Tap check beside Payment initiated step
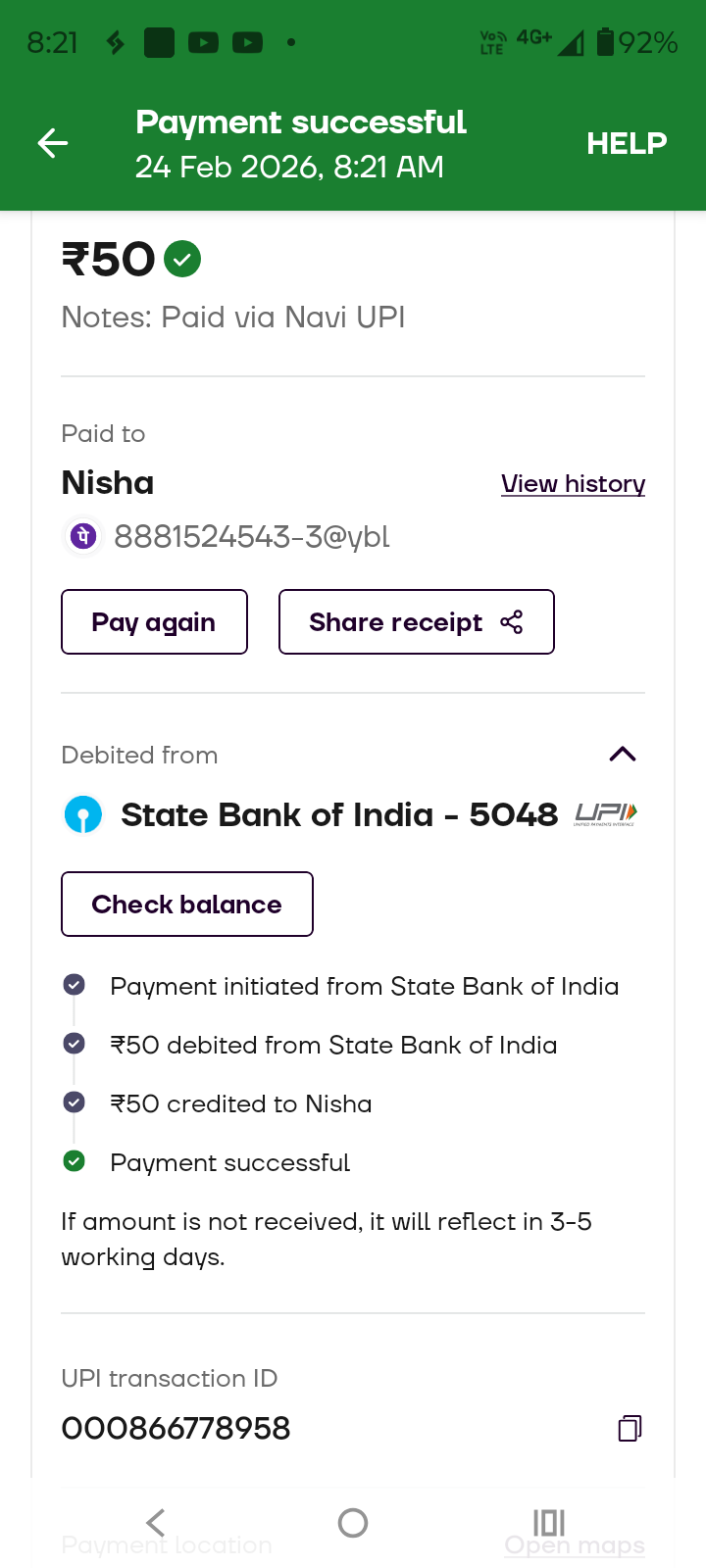 [74, 985]
